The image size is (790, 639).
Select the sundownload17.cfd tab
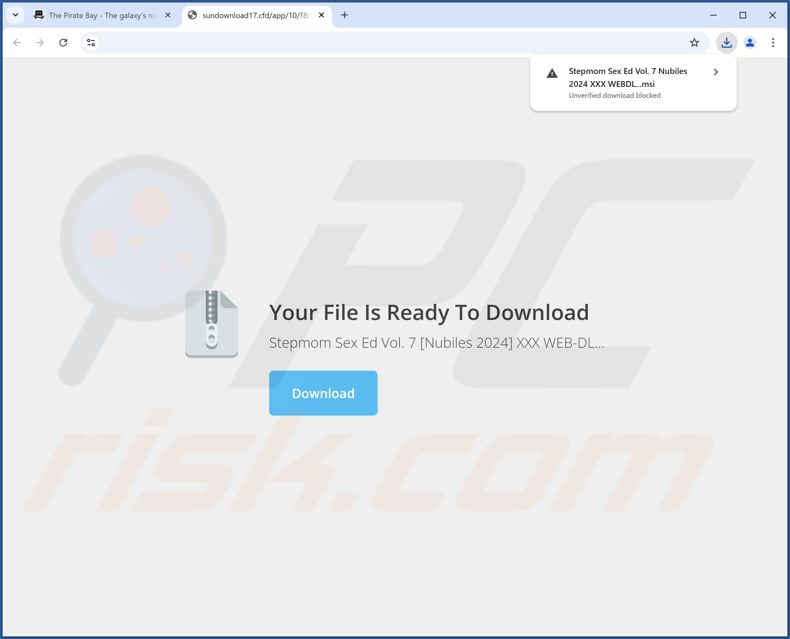tap(250, 16)
